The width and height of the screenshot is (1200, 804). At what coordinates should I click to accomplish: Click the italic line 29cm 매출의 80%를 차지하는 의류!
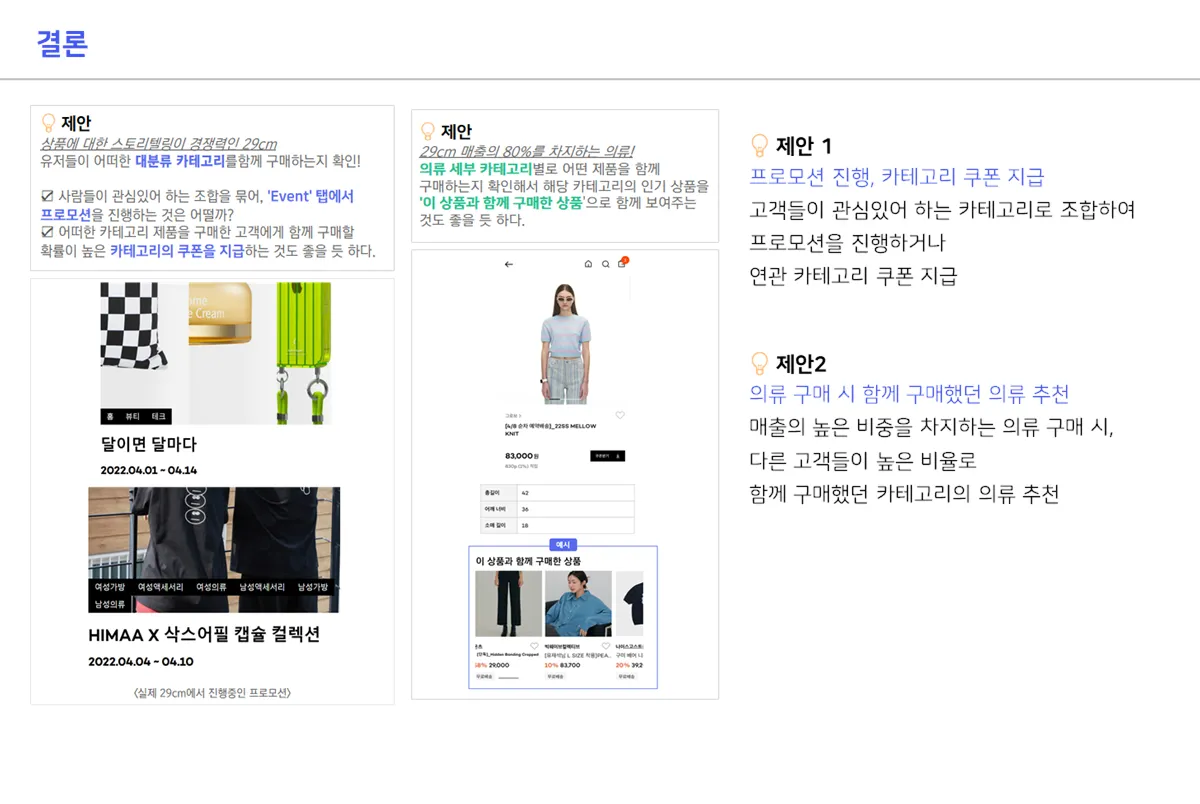pyautogui.click(x=527, y=151)
